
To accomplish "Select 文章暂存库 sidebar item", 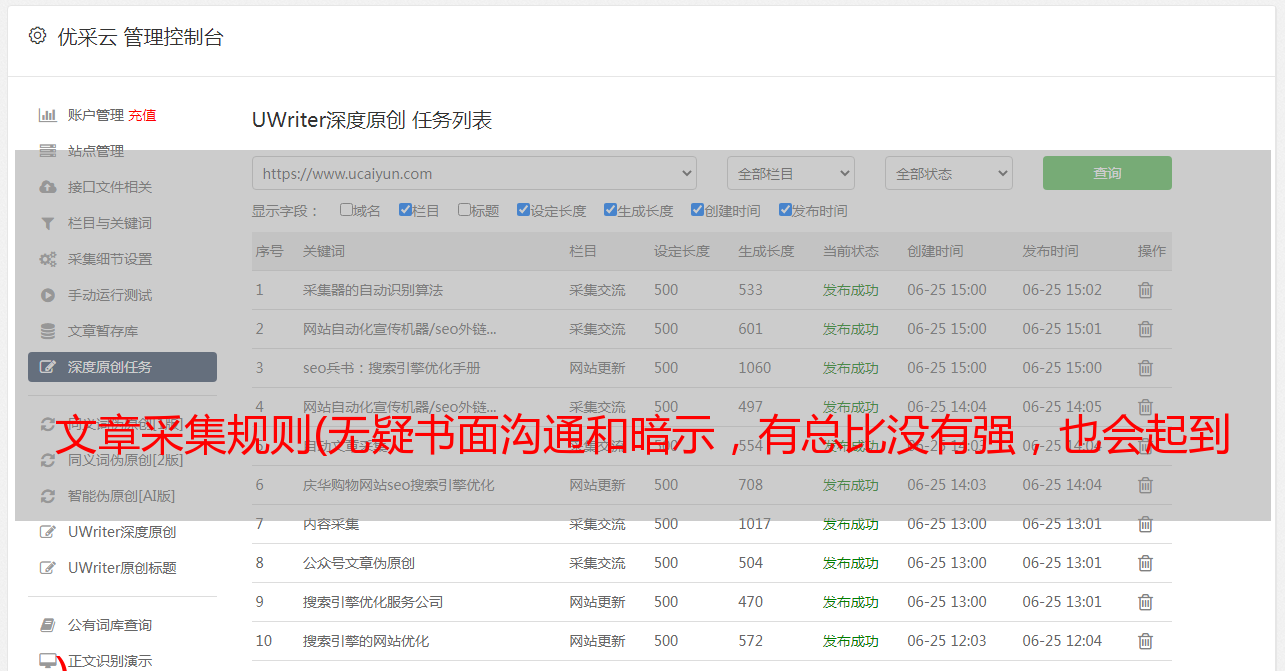I will (x=103, y=331).
